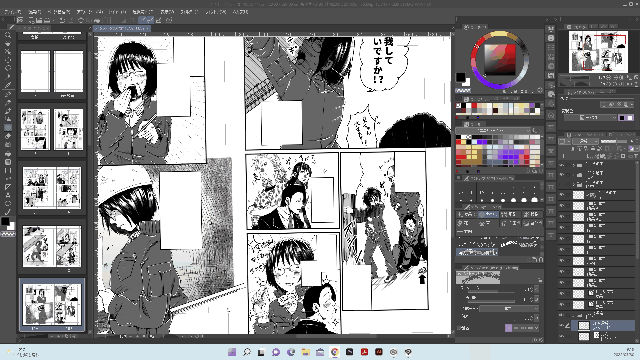Viewport: 640px width, 360px height.
Task: Select the highlighted tool in left toolbox
Action: tap(7, 128)
